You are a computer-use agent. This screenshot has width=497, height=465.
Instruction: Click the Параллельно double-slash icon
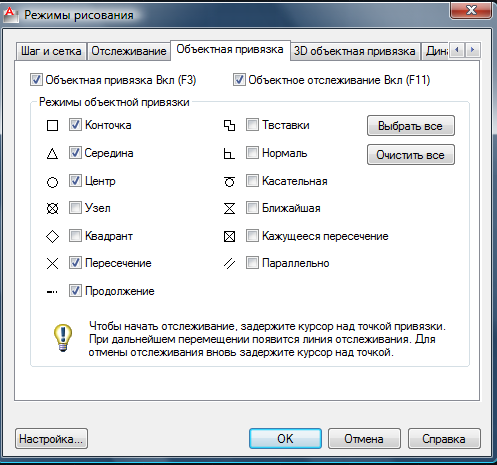pyautogui.click(x=229, y=264)
